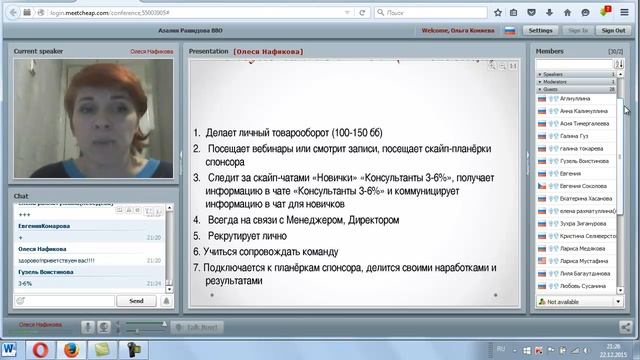Switch to Firefox in the taskbar
The width and height of the screenshot is (640, 360).
(71, 350)
